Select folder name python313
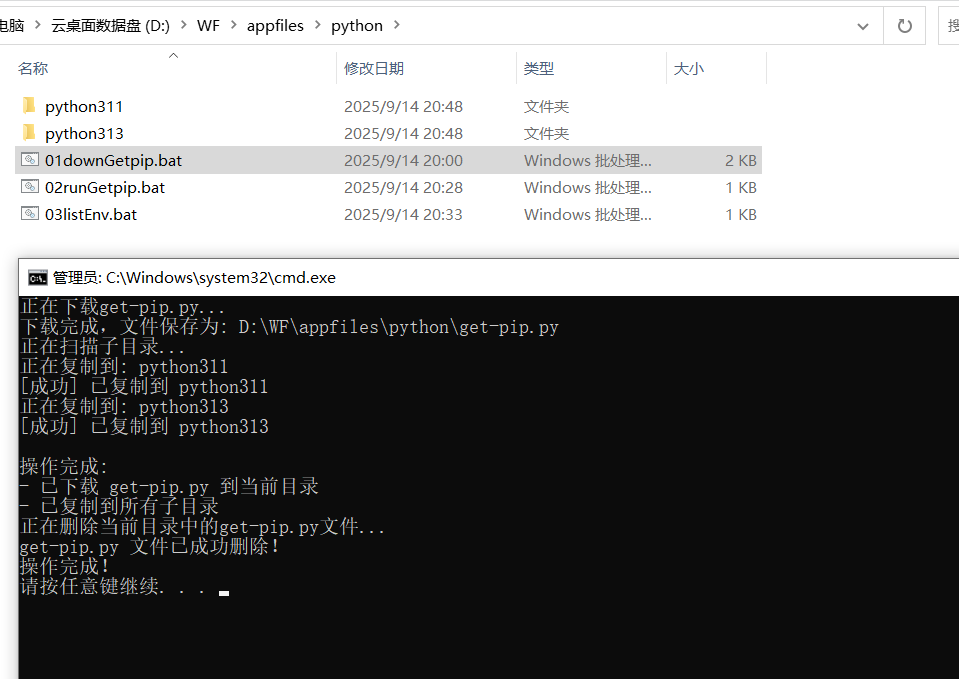 [x=84, y=133]
